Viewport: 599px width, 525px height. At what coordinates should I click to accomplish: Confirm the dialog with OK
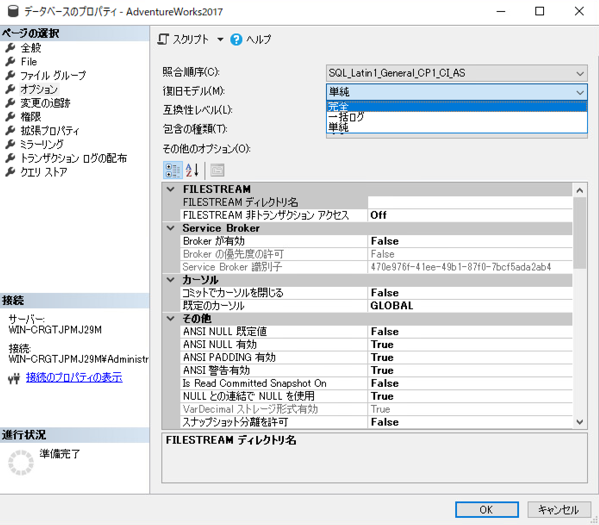487,510
